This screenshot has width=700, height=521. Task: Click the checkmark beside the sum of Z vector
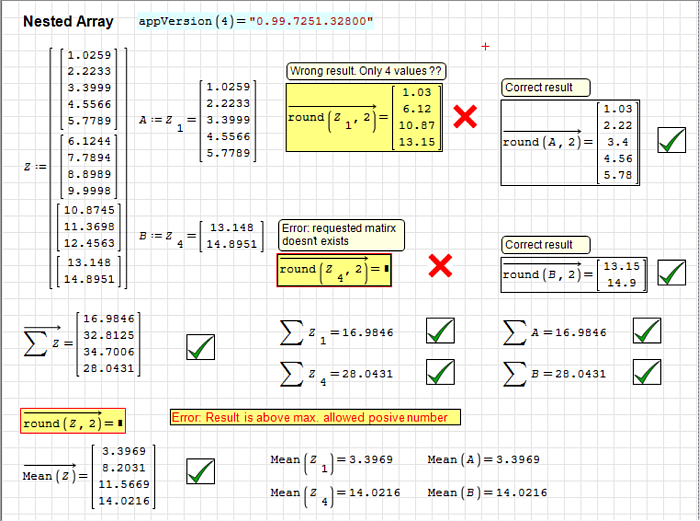[x=200, y=346]
